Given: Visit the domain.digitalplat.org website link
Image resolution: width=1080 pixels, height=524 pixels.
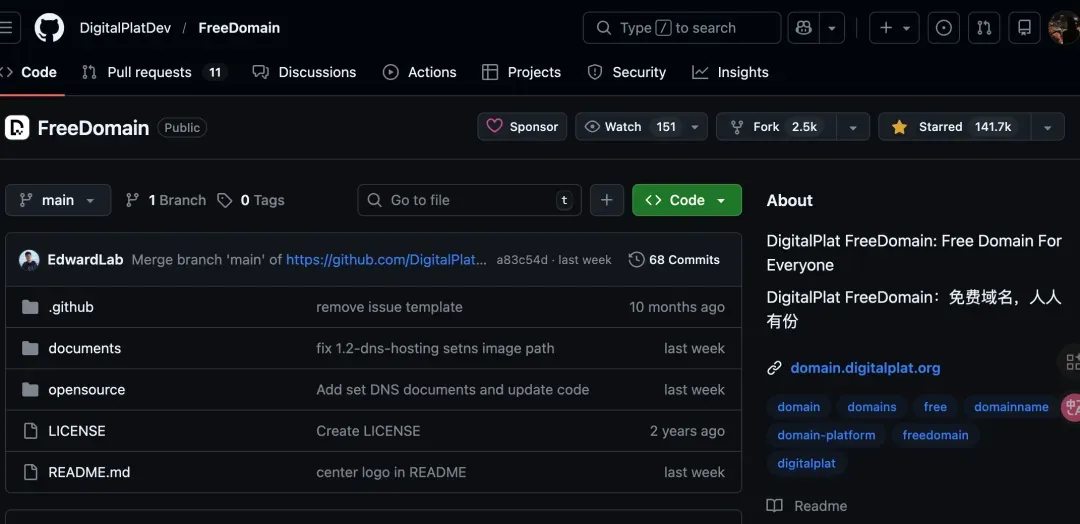Looking at the screenshot, I should click(x=865, y=368).
